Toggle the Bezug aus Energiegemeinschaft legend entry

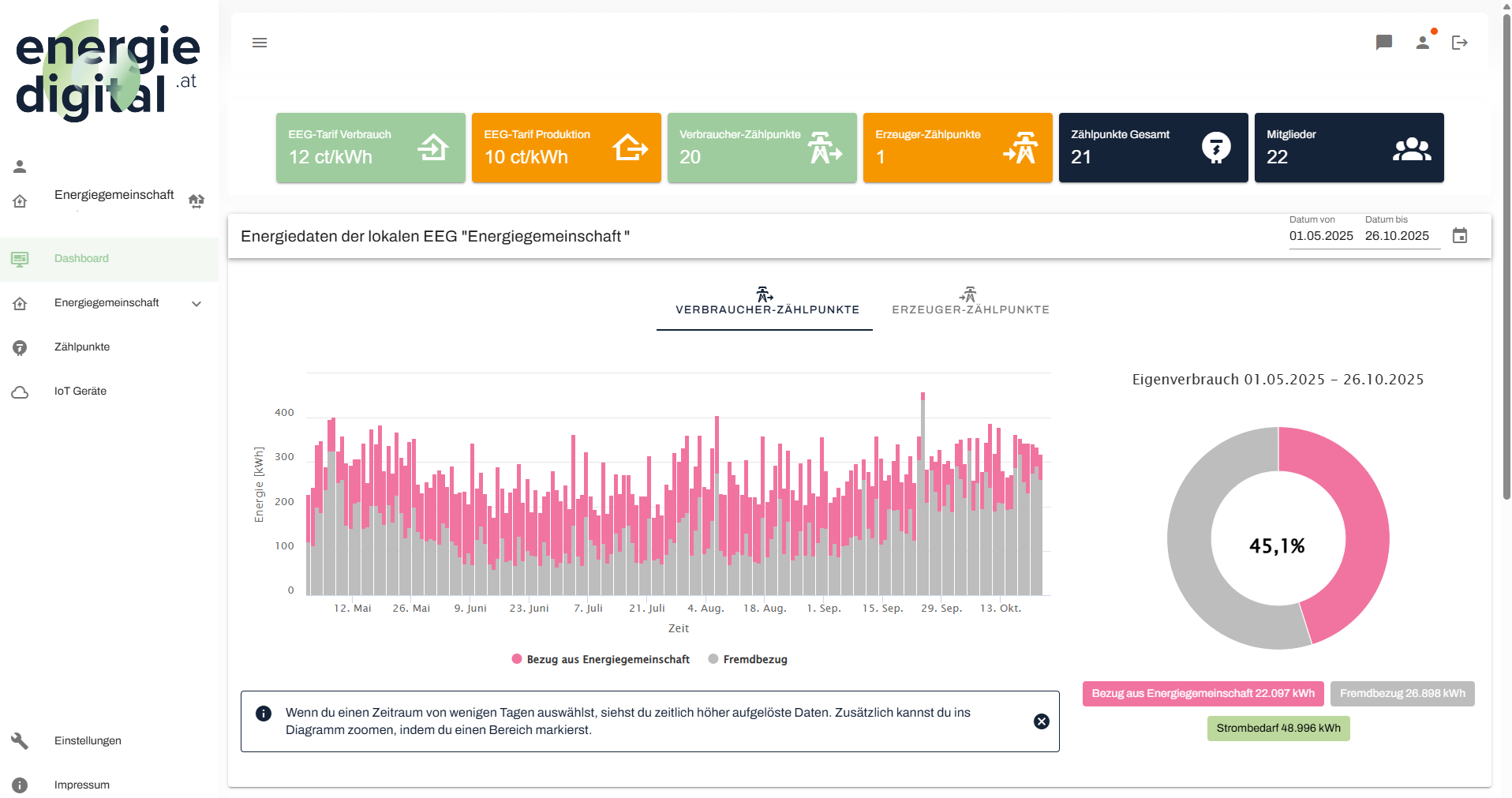tap(601, 659)
